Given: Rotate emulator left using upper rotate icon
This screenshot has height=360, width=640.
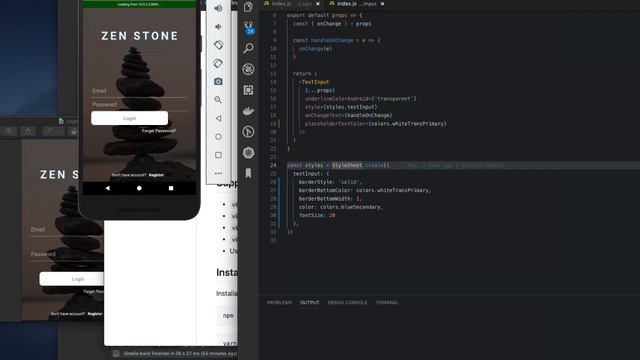Looking at the screenshot, I should [x=218, y=45].
